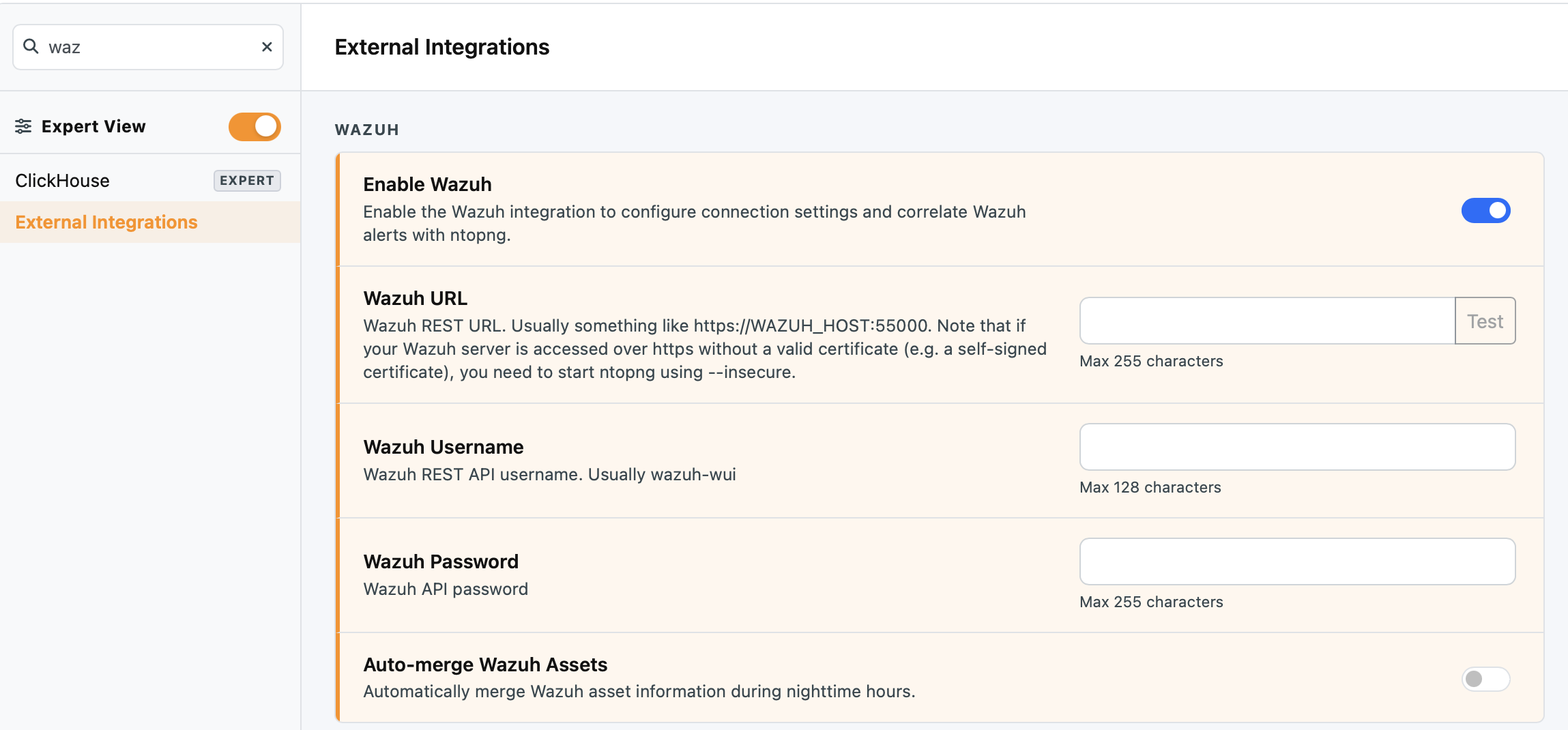Click the External Integrations page heading
Screen dimensions: 1568x730
tap(442, 47)
